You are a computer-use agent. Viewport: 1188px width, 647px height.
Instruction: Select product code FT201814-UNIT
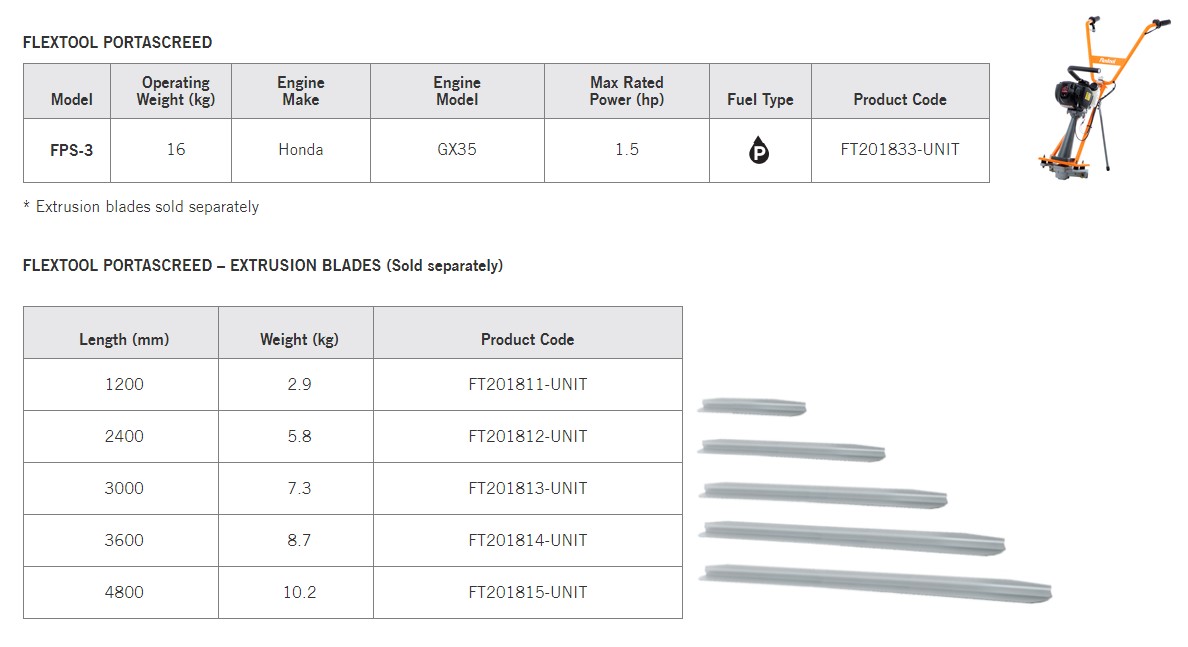(x=527, y=541)
